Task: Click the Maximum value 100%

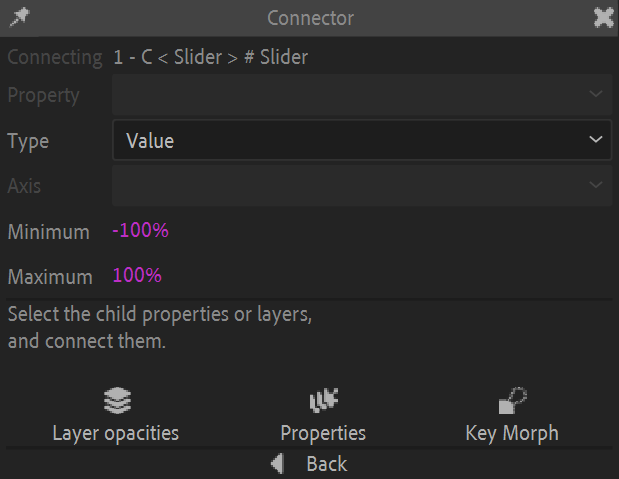Action: [137, 275]
